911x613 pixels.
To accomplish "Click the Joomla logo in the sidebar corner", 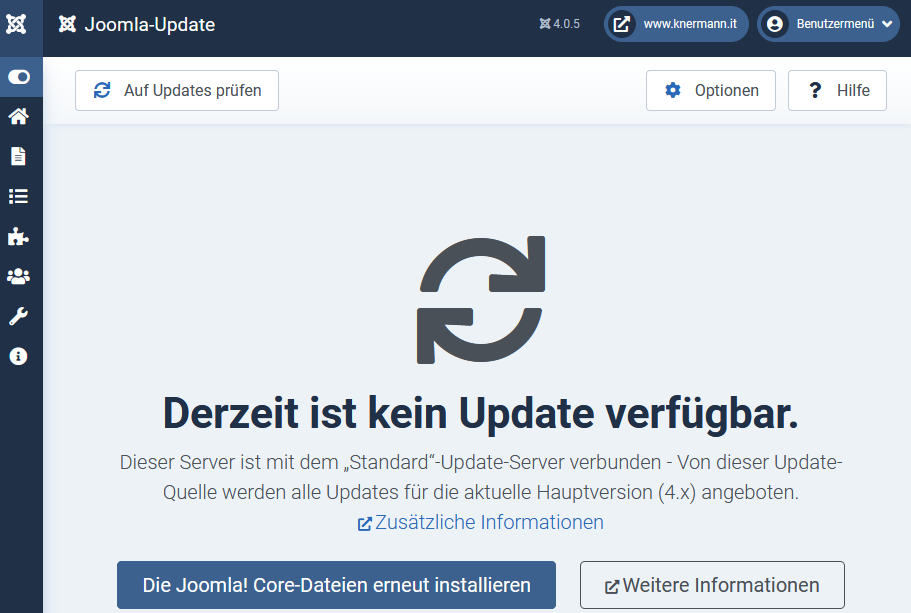I will [16, 24].
